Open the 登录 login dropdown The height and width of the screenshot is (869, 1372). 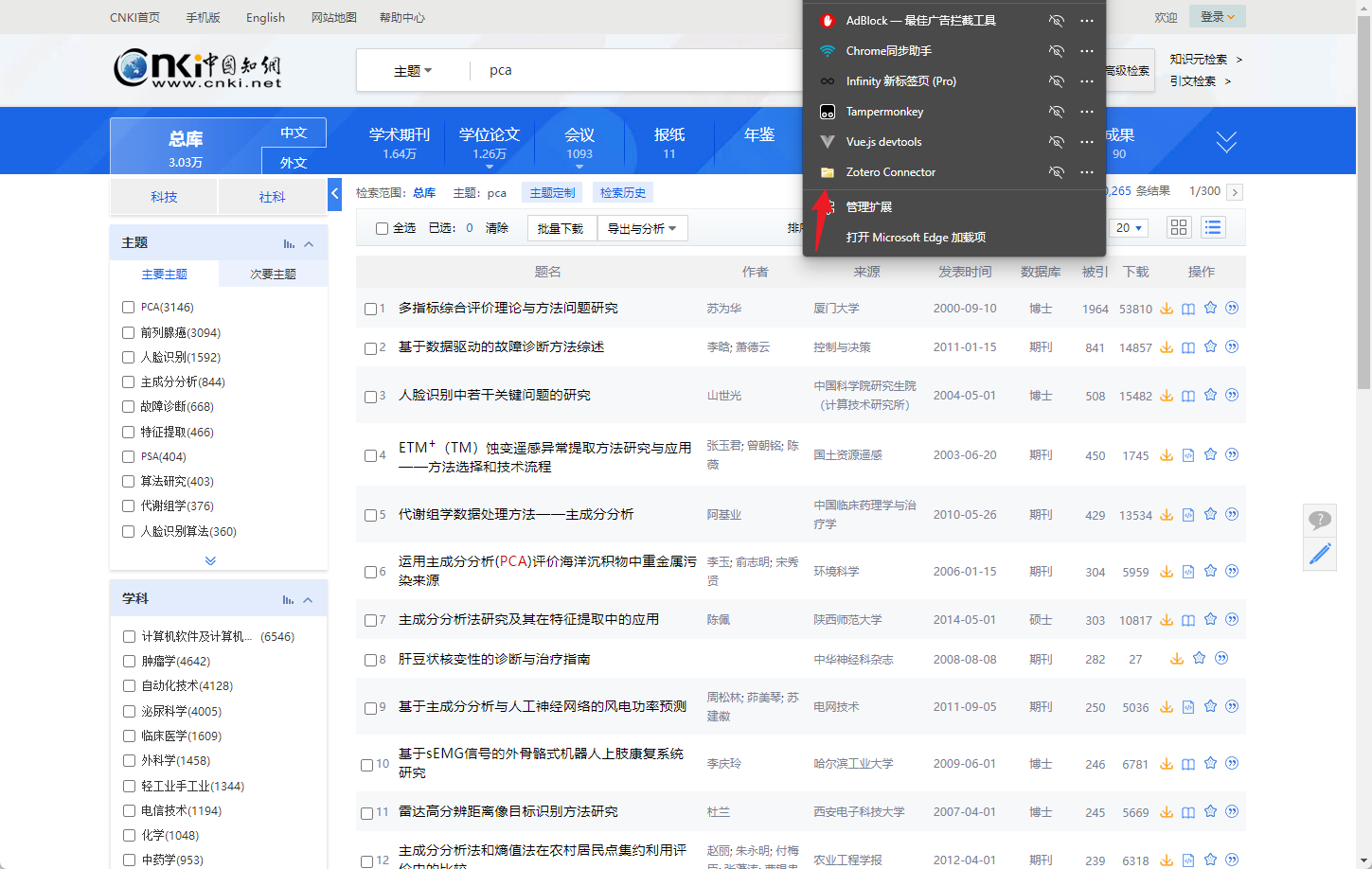1217,16
